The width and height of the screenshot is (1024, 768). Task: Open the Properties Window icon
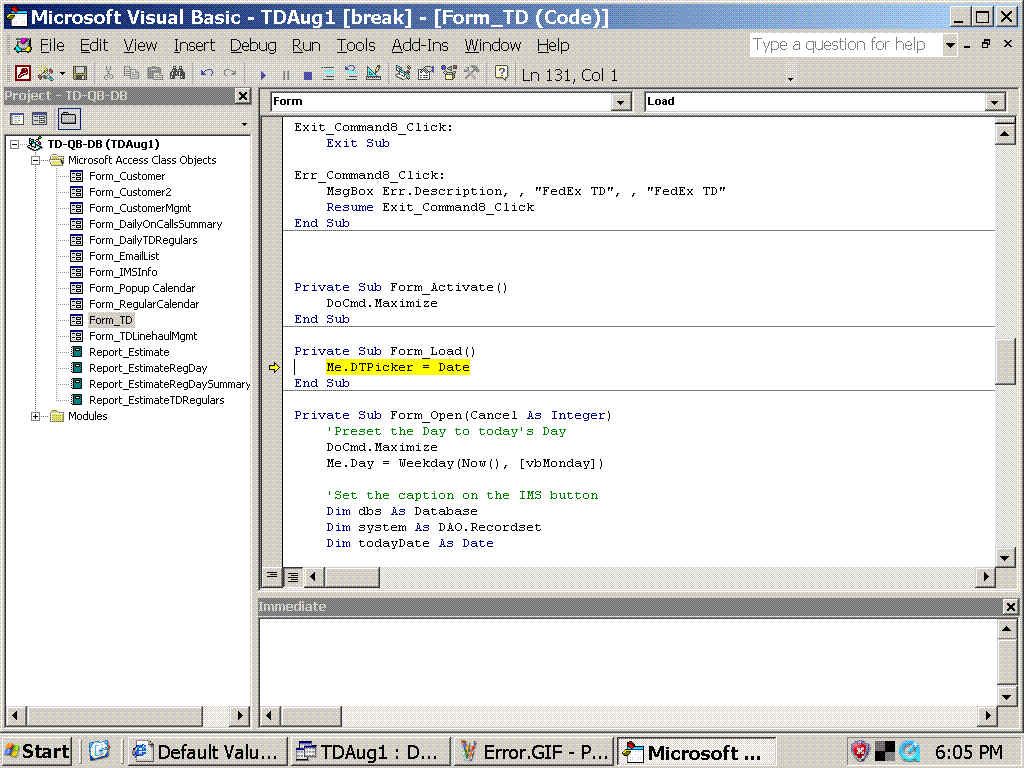pyautogui.click(x=426, y=73)
